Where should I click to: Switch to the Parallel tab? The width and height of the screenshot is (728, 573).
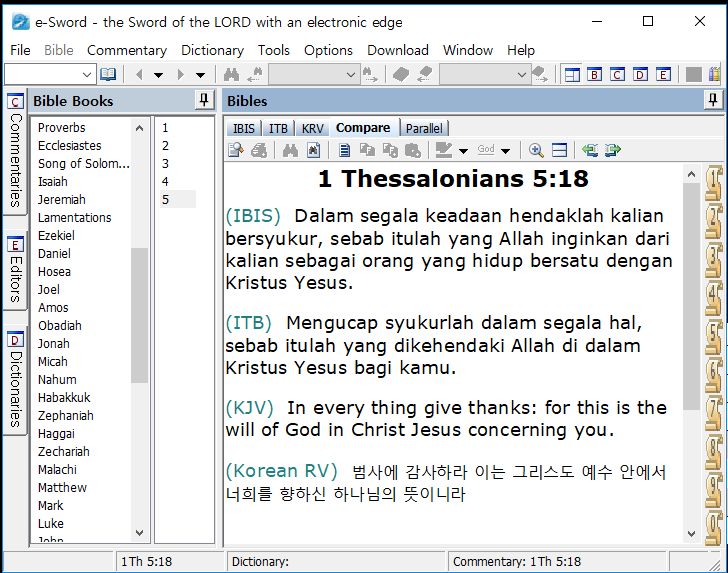pos(424,128)
